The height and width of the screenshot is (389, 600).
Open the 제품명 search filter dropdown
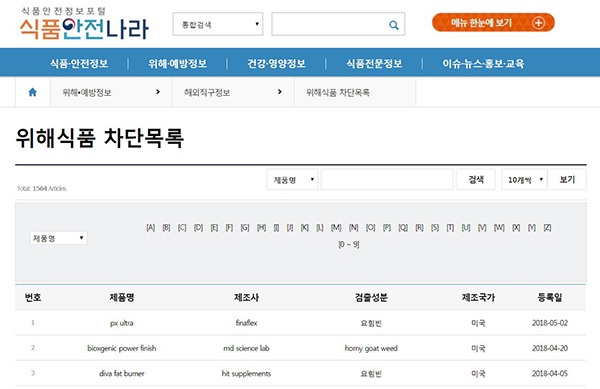[x=292, y=179]
